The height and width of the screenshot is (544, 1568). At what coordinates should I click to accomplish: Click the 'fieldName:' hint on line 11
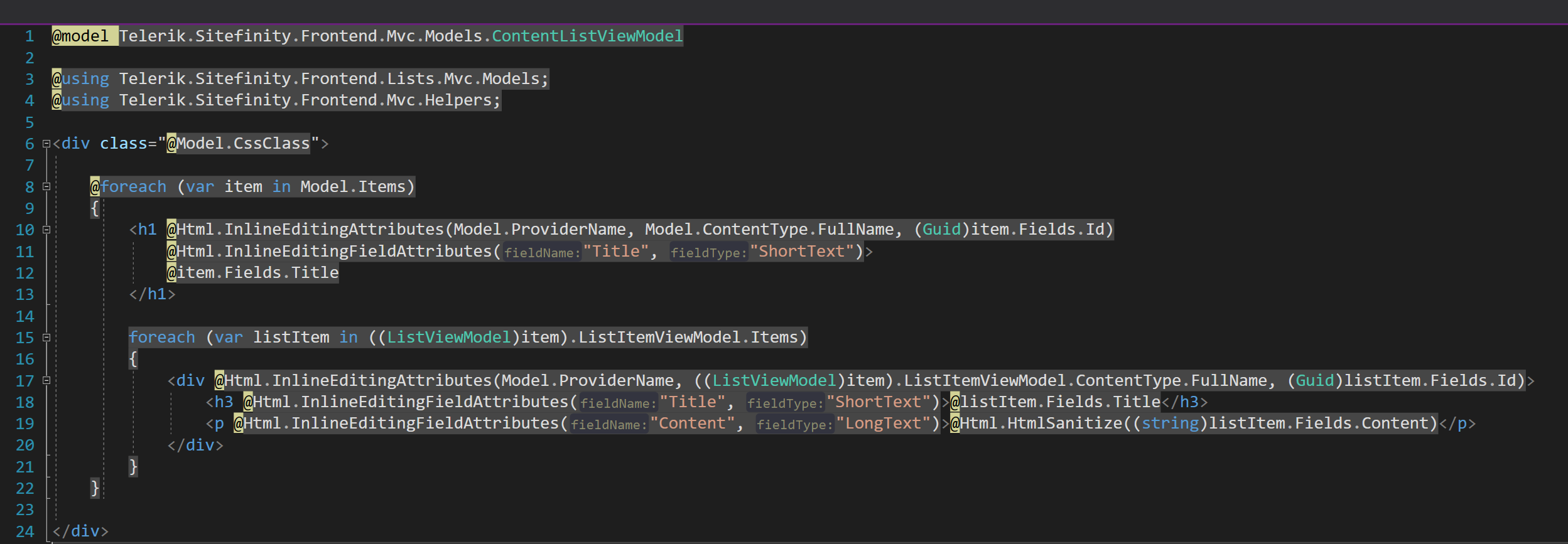pos(542,253)
